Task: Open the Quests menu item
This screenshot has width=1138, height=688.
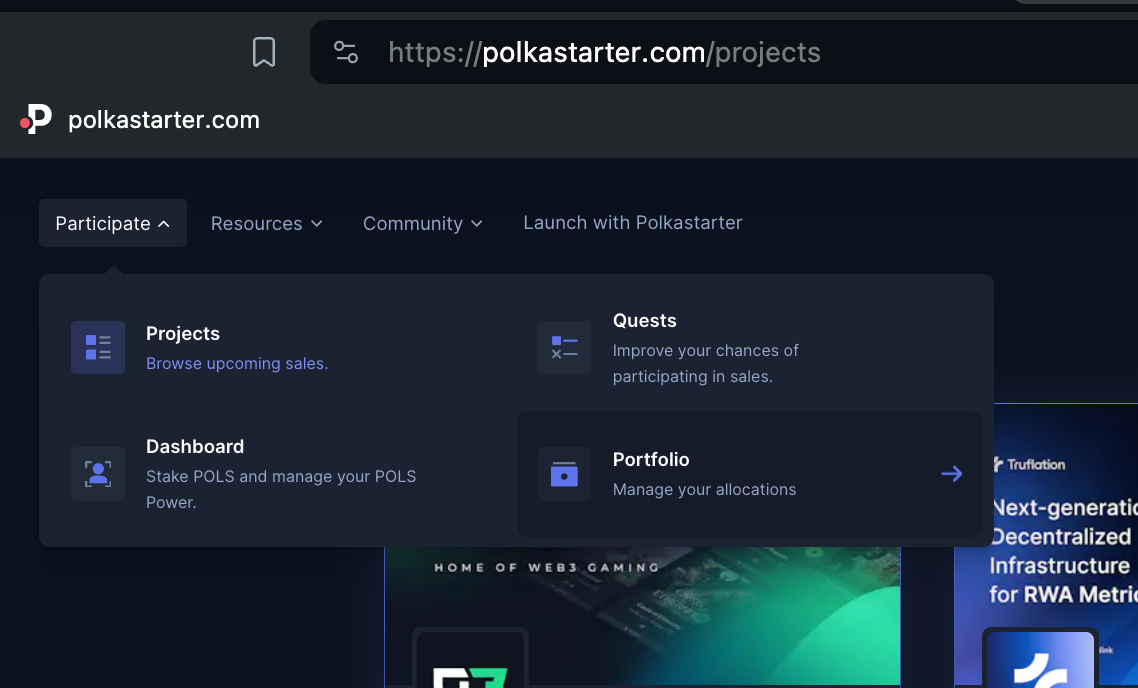Action: (644, 320)
